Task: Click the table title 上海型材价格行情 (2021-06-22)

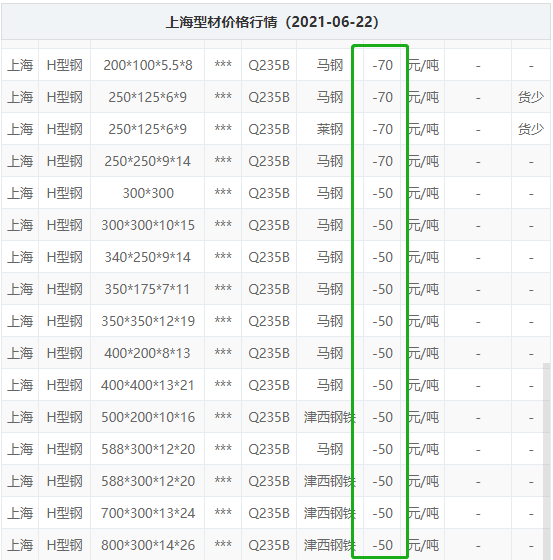Action: pos(272,22)
